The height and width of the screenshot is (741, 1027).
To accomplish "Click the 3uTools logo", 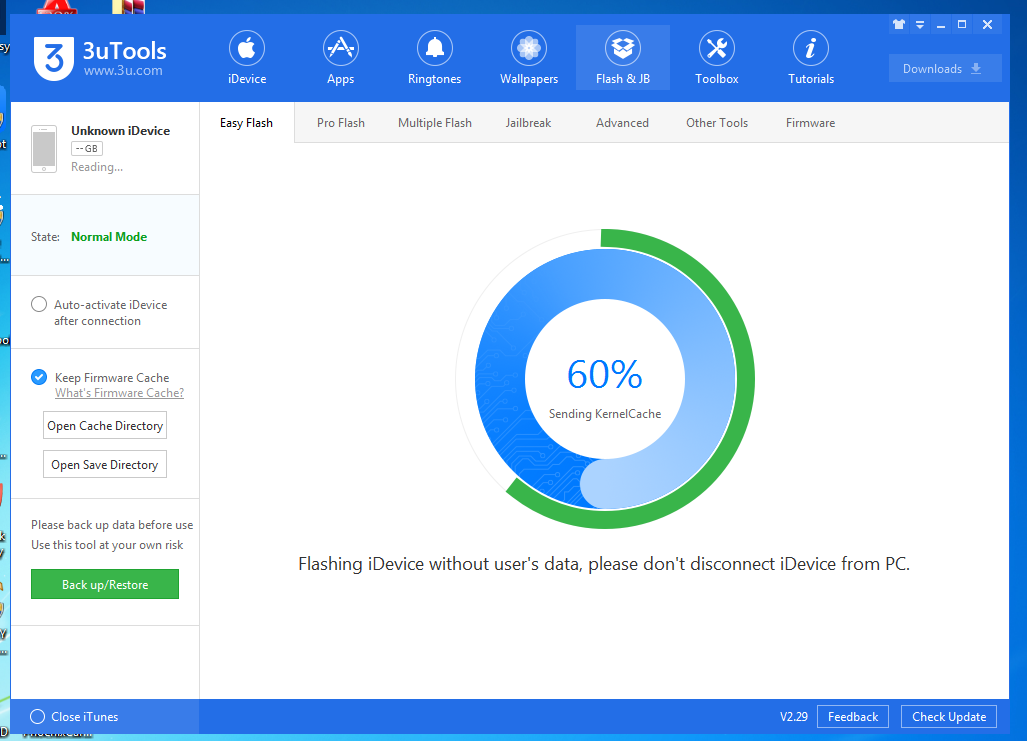I will [x=54, y=58].
